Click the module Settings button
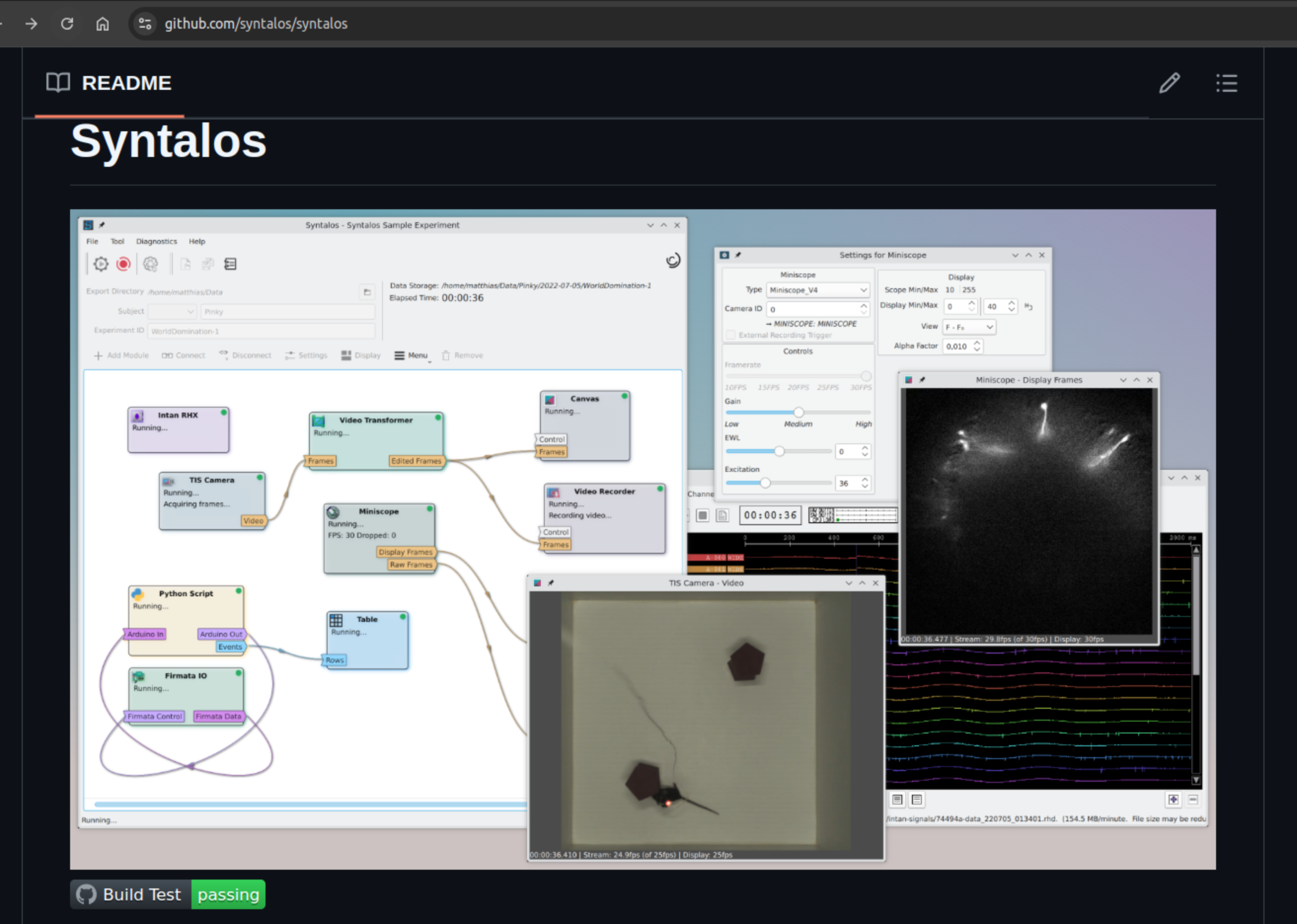The height and width of the screenshot is (924, 1297). [306, 355]
